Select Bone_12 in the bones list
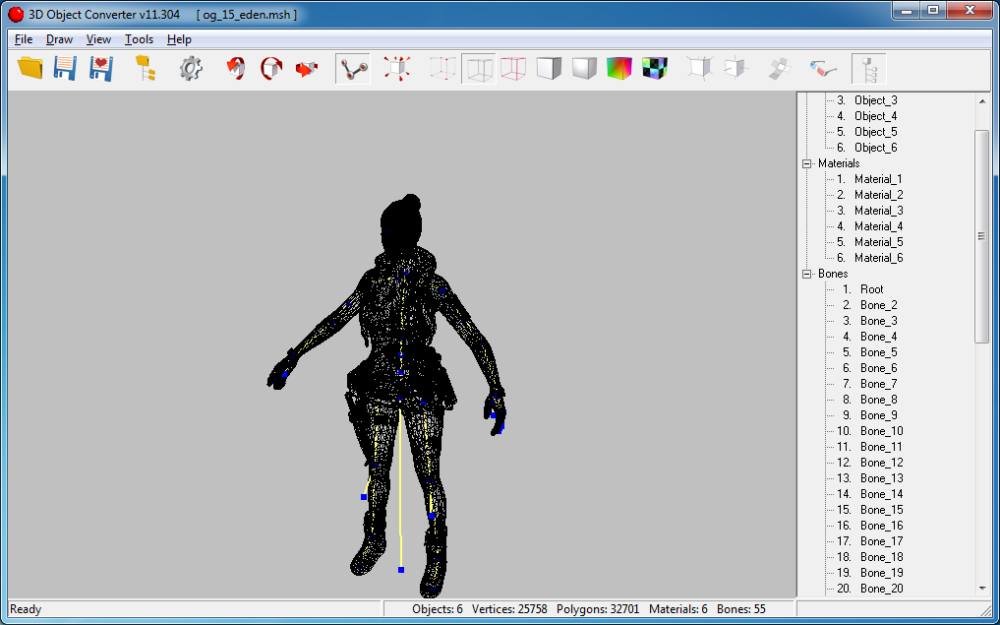The width and height of the screenshot is (1000, 625). tap(881, 462)
